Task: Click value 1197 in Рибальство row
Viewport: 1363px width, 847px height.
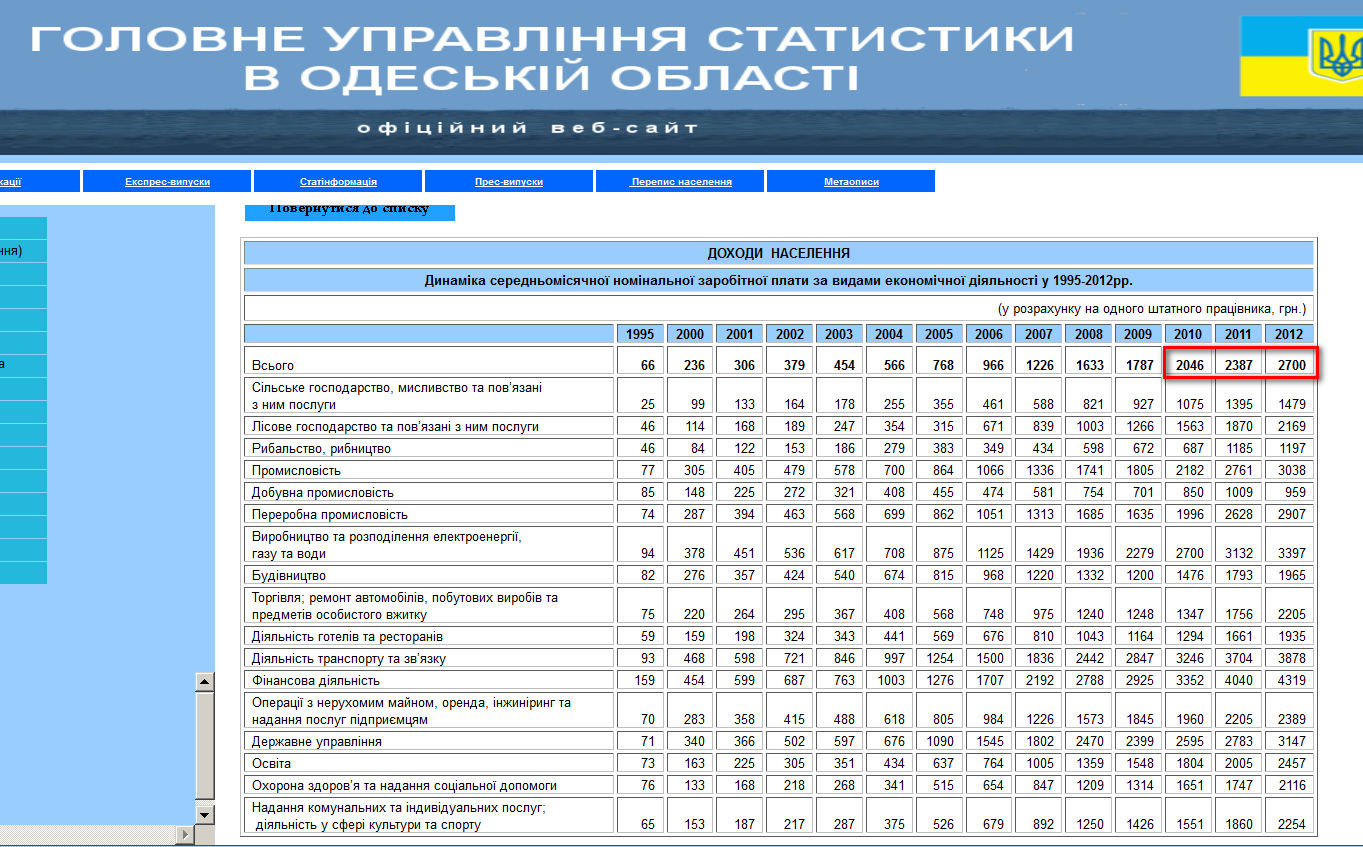Action: click(1290, 448)
